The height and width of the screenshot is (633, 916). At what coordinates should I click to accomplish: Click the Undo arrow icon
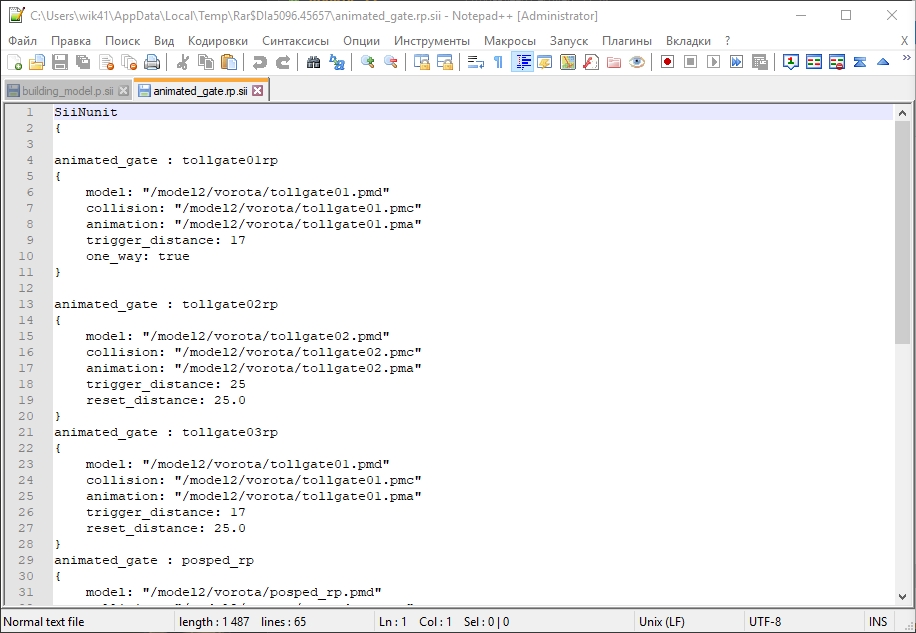[x=259, y=62]
